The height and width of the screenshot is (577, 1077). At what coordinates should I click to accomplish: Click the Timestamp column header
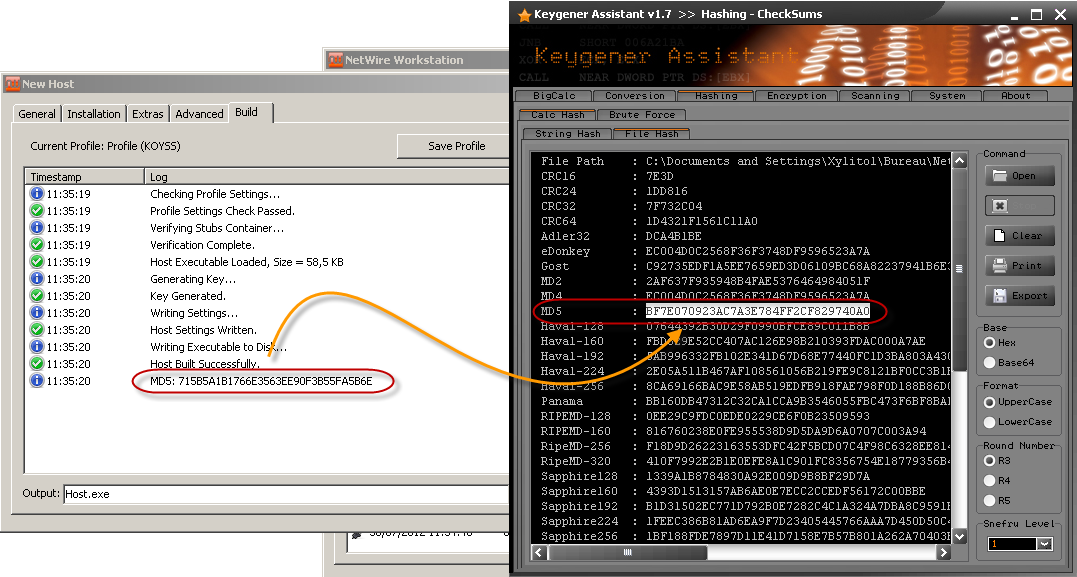(85, 177)
